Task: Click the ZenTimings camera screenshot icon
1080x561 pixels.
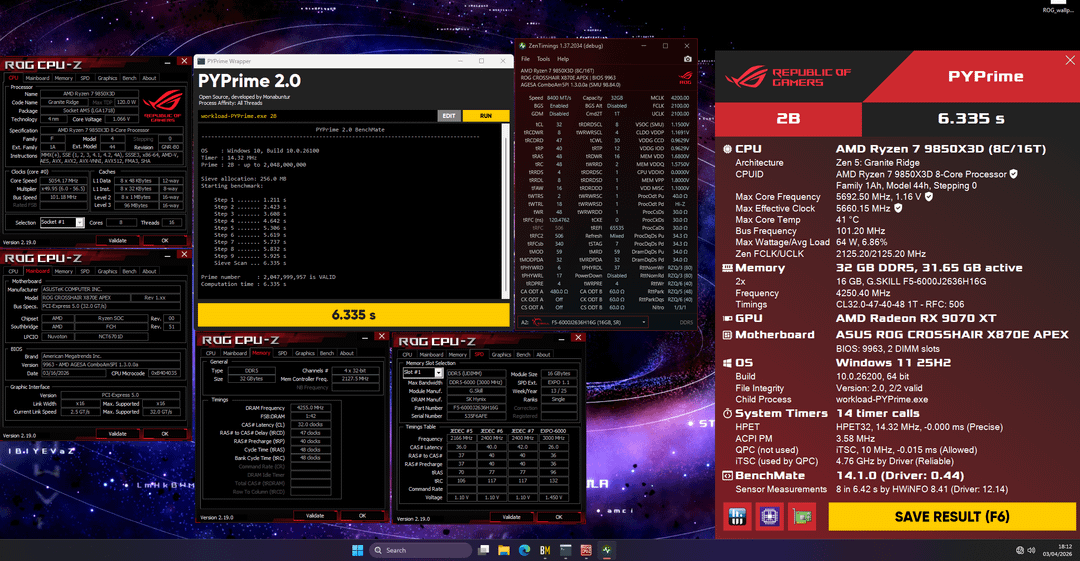Action: click(687, 59)
